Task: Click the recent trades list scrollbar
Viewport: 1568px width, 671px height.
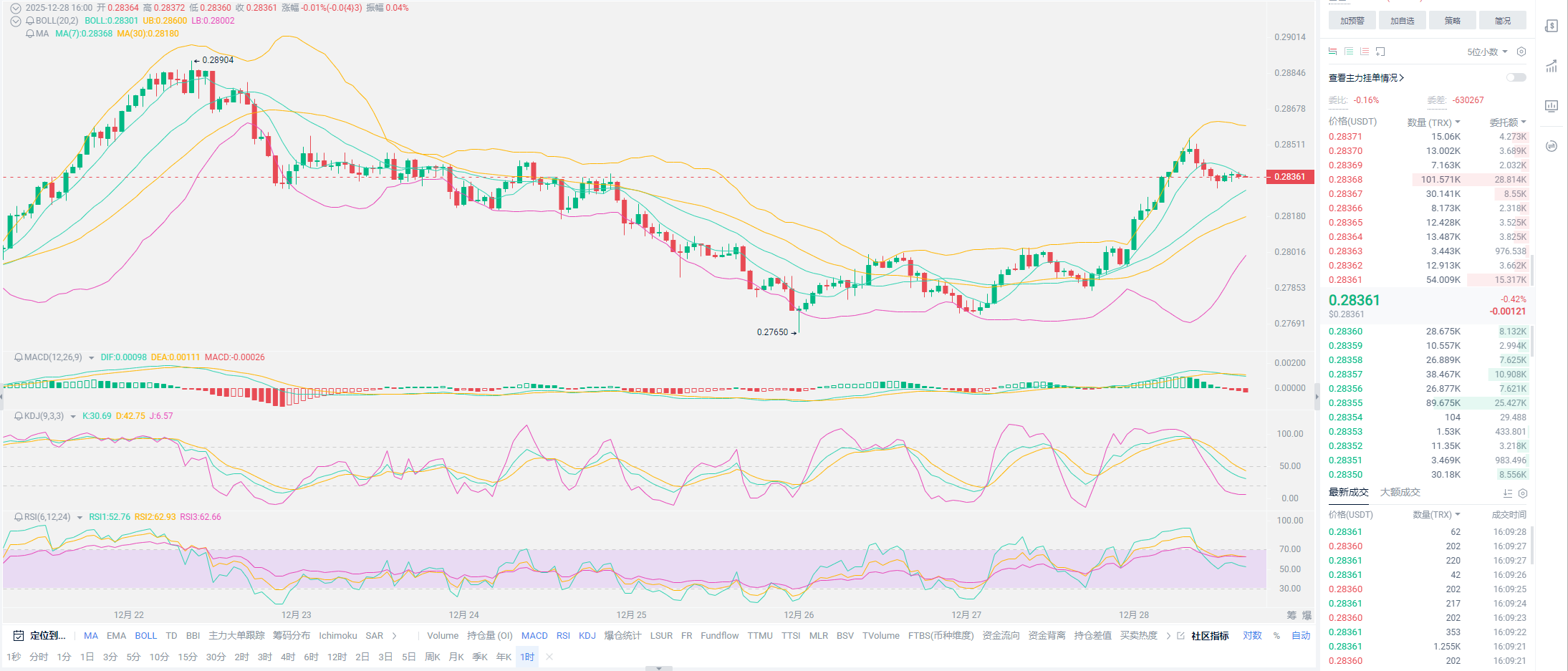Action: (x=1532, y=544)
